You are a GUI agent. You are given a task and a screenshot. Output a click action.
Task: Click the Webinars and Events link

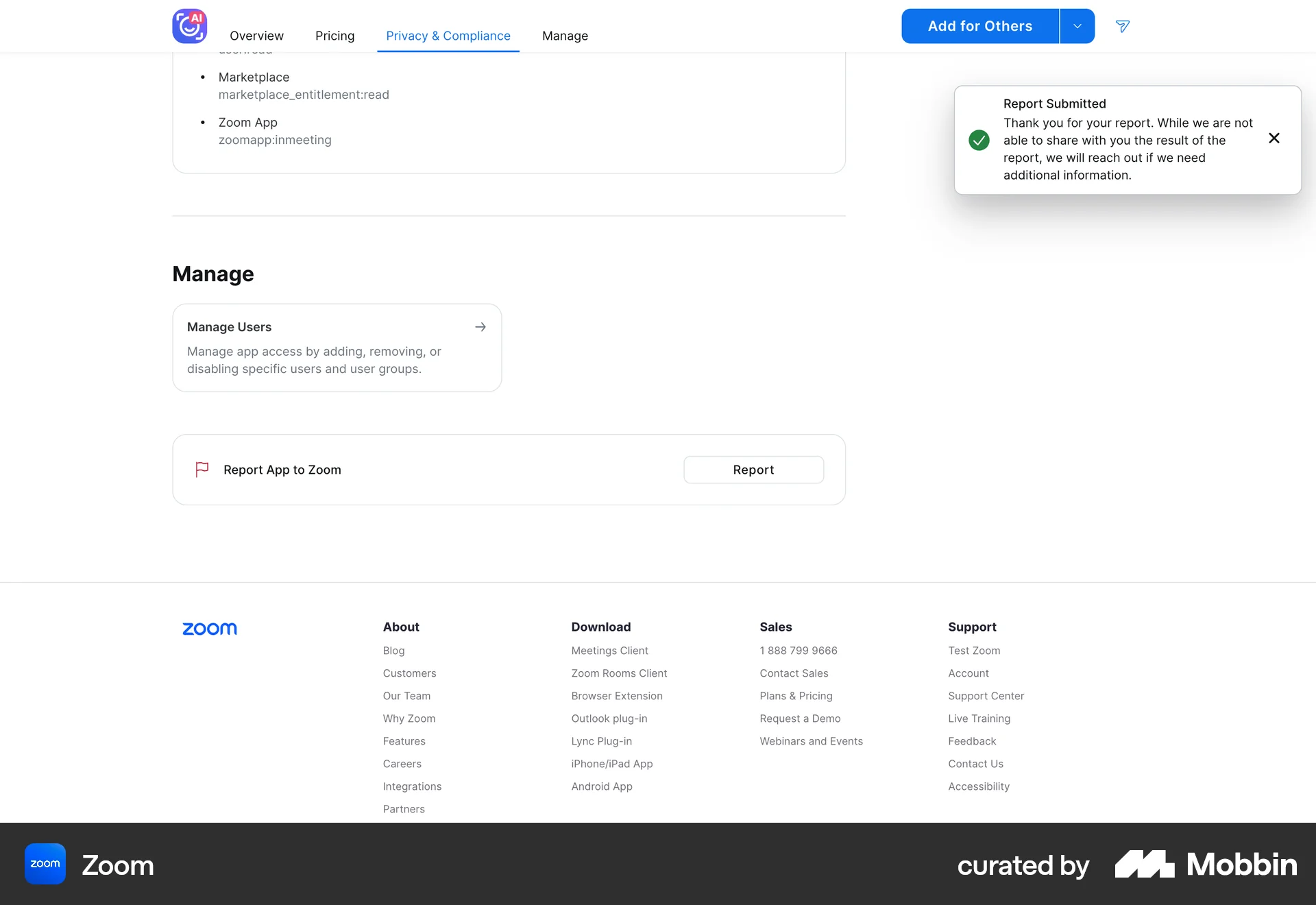[x=811, y=741]
